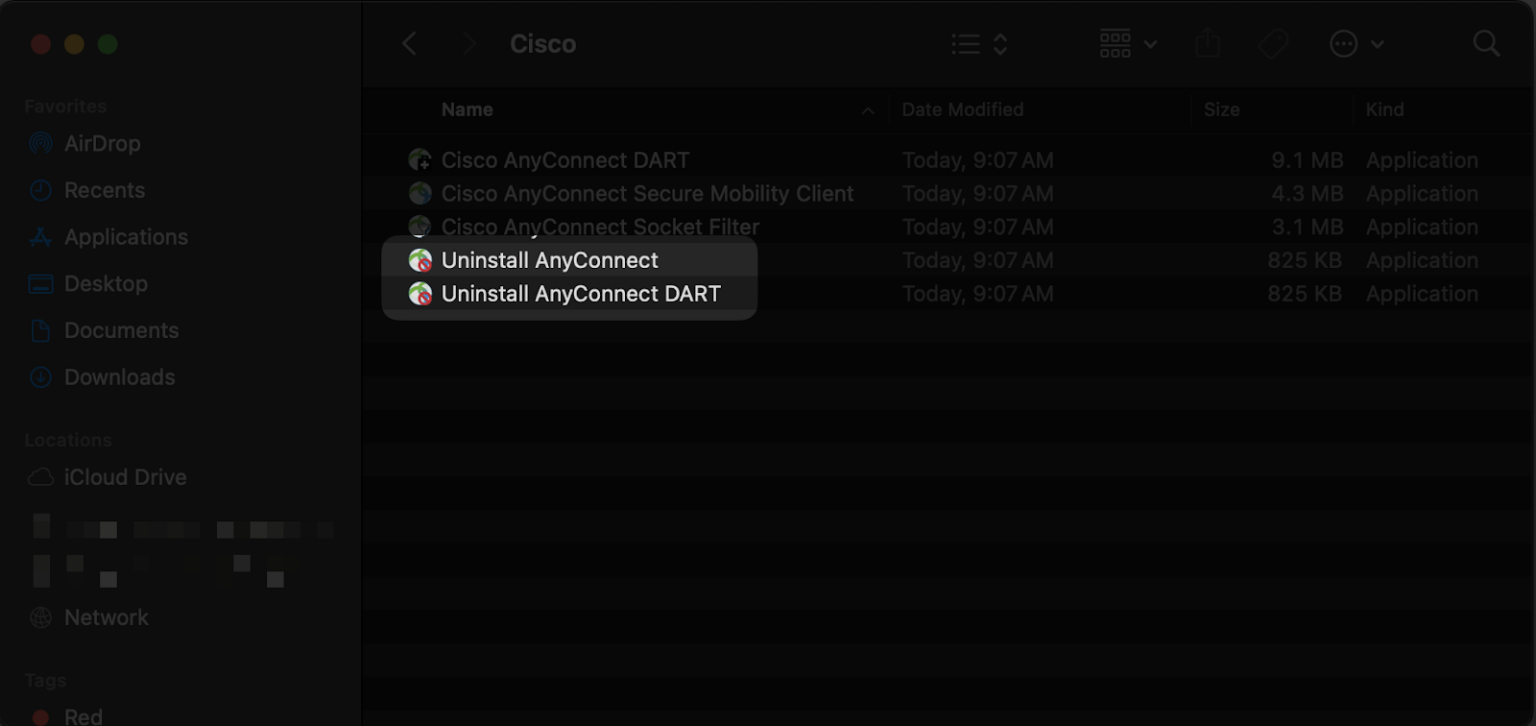Click the Share icon in the toolbar

click(x=1207, y=43)
